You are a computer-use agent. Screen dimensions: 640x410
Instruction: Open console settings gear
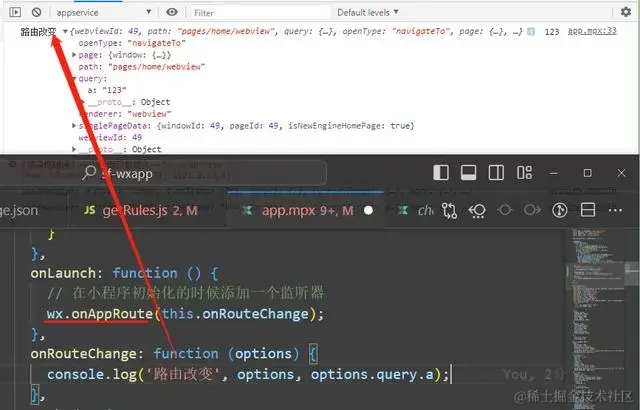click(626, 12)
